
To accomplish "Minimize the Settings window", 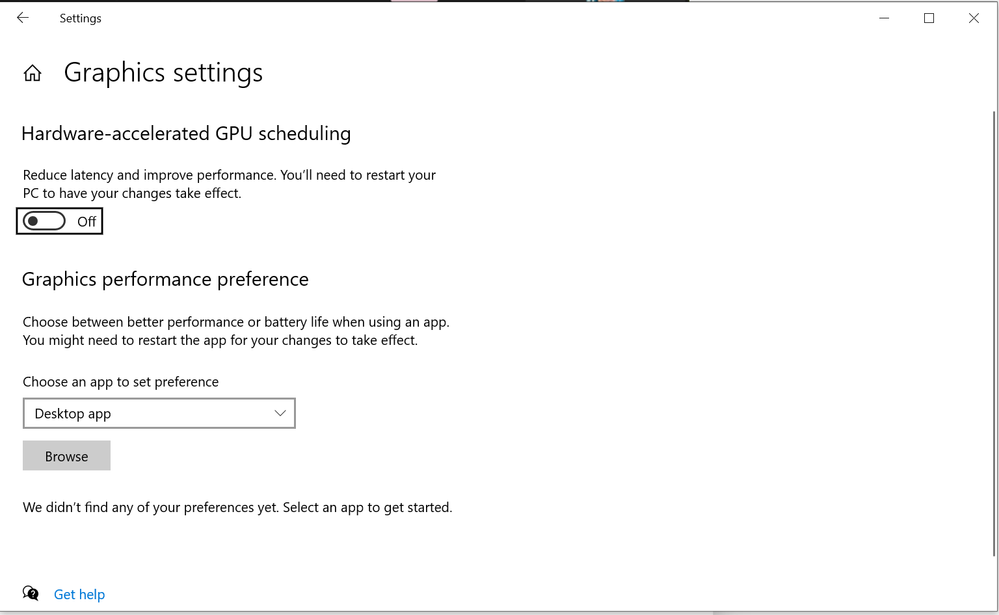I will pyautogui.click(x=884, y=18).
